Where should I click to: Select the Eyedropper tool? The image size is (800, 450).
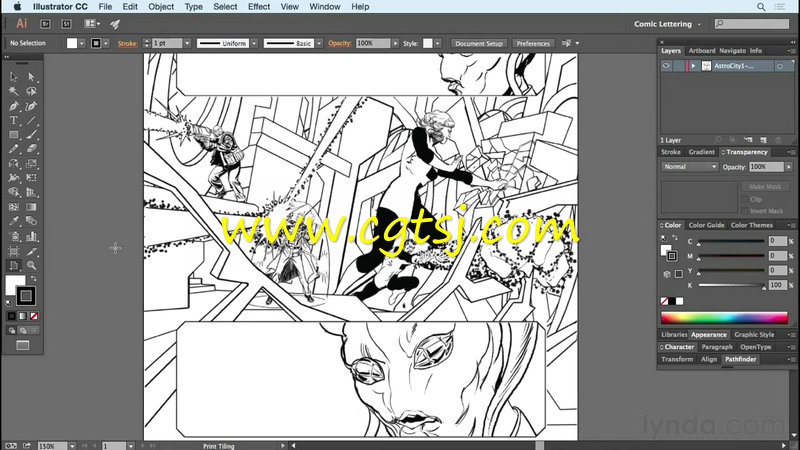click(14, 221)
